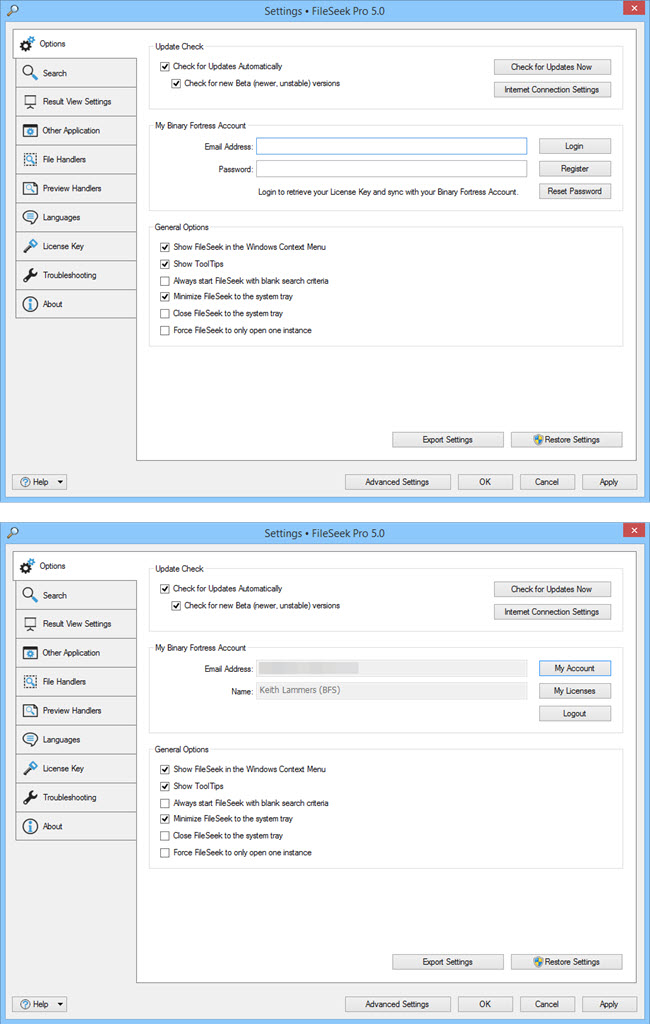Open Other Application icon tab in upper window
Image resolution: width=650 pixels, height=1024 pixels.
(x=30, y=131)
